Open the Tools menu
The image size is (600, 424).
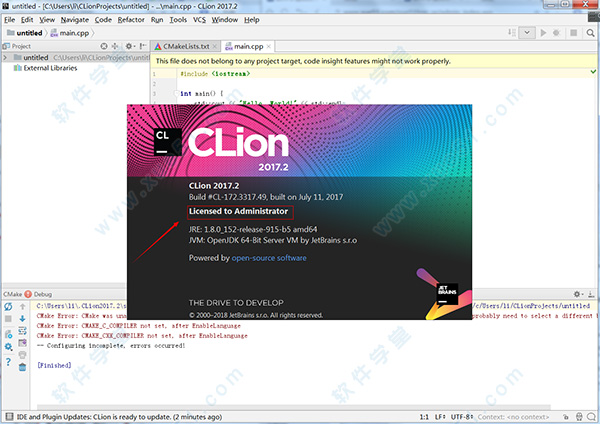click(178, 20)
